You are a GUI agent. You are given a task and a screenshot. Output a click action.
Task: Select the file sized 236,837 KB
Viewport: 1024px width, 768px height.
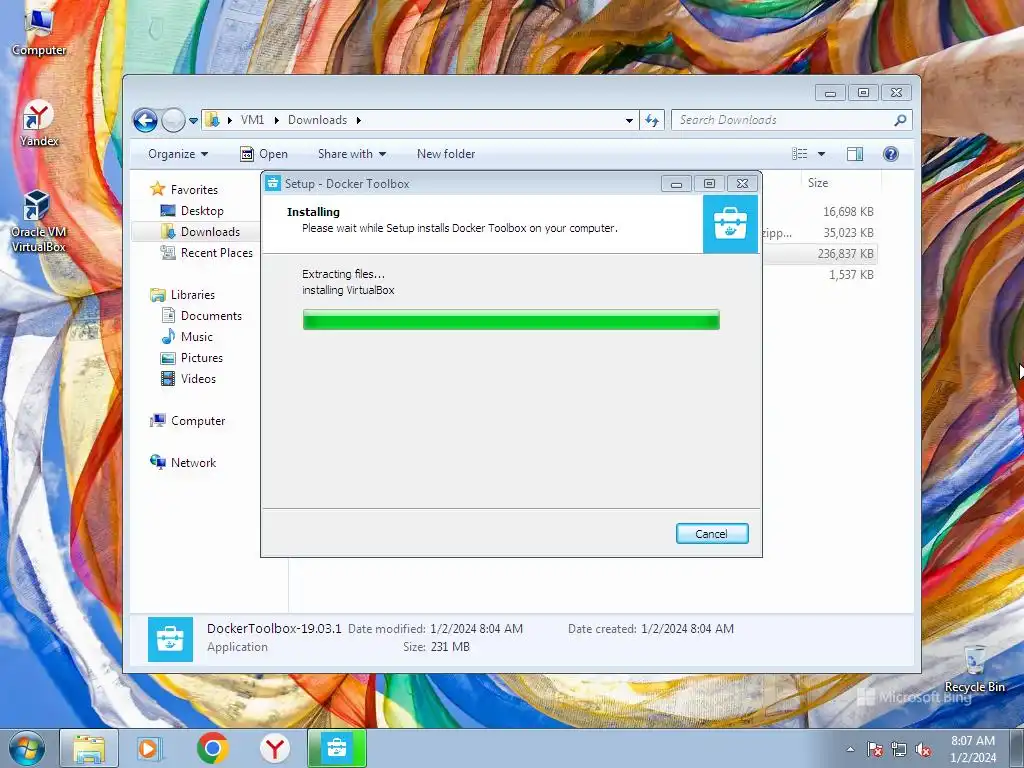click(x=845, y=253)
